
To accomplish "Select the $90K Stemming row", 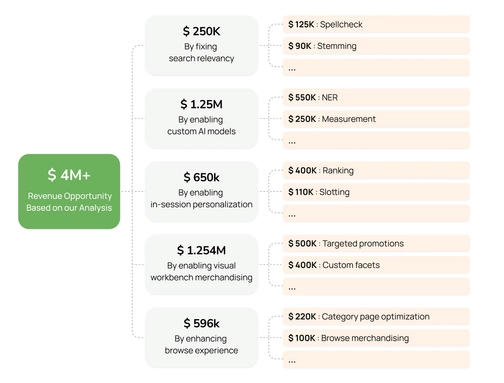I will coord(376,46).
